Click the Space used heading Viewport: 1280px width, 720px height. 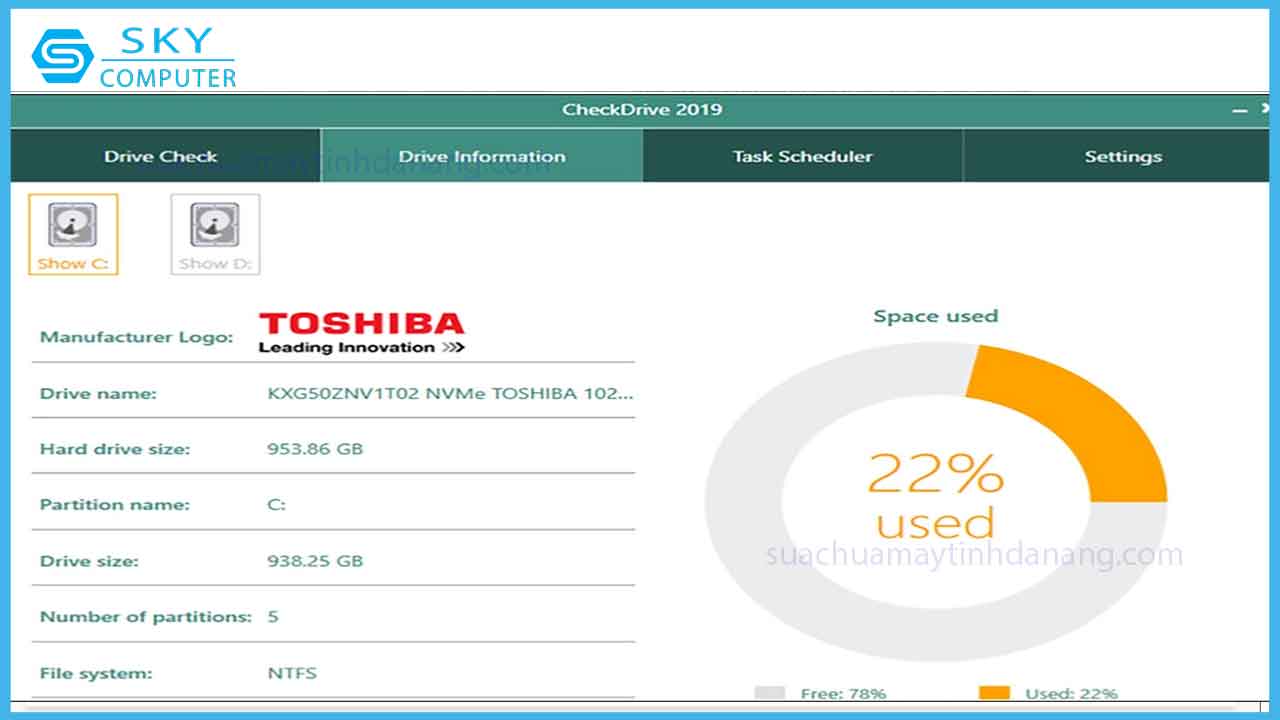coord(936,316)
